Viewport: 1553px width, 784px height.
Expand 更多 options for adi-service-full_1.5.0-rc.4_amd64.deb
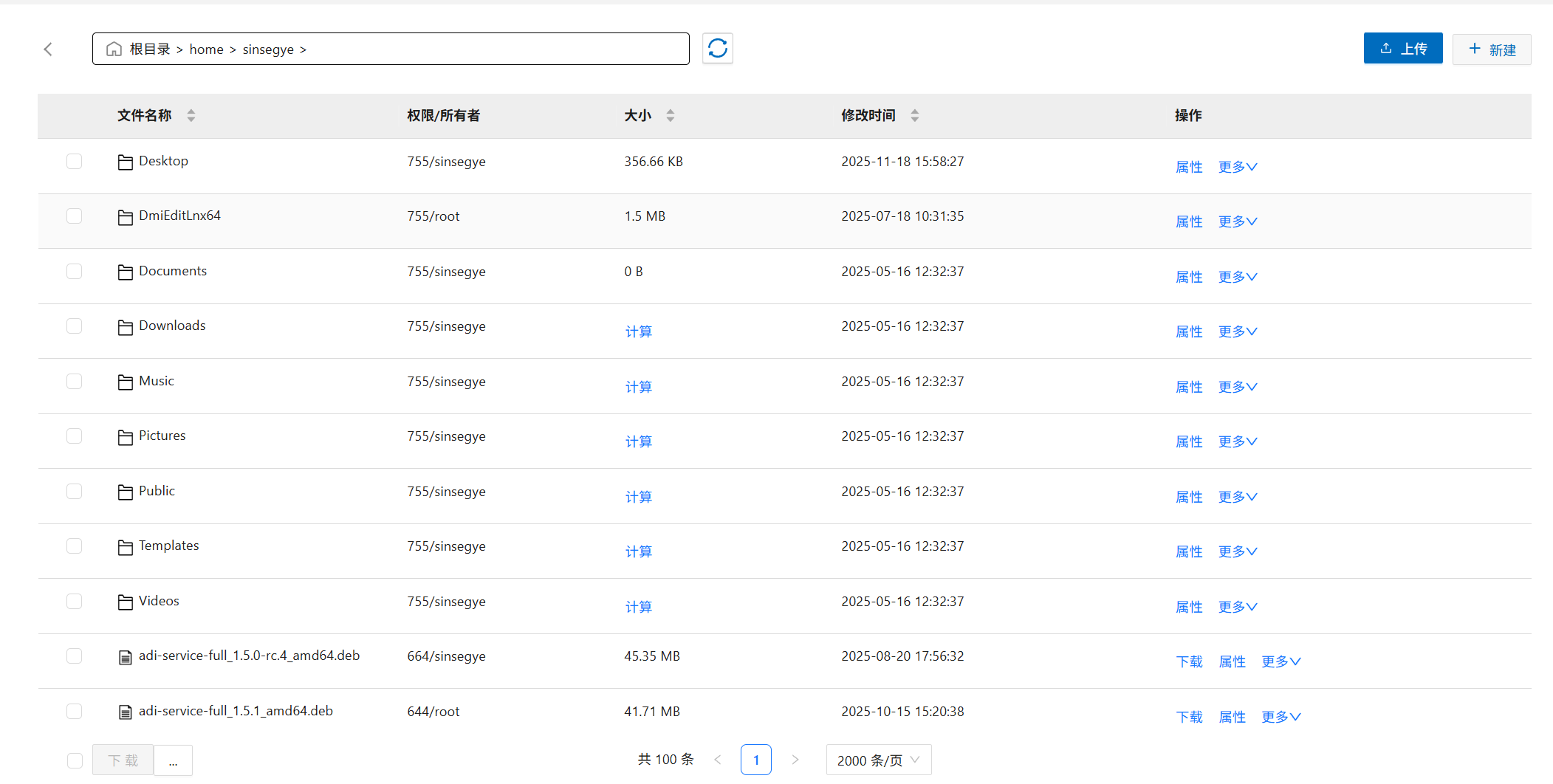pyautogui.click(x=1281, y=662)
